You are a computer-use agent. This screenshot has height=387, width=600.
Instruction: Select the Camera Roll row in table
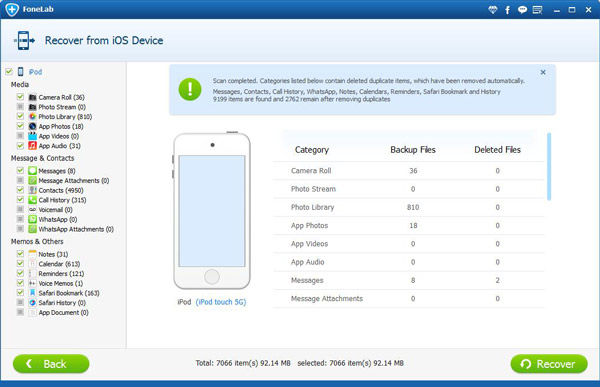pyautogui.click(x=408, y=171)
